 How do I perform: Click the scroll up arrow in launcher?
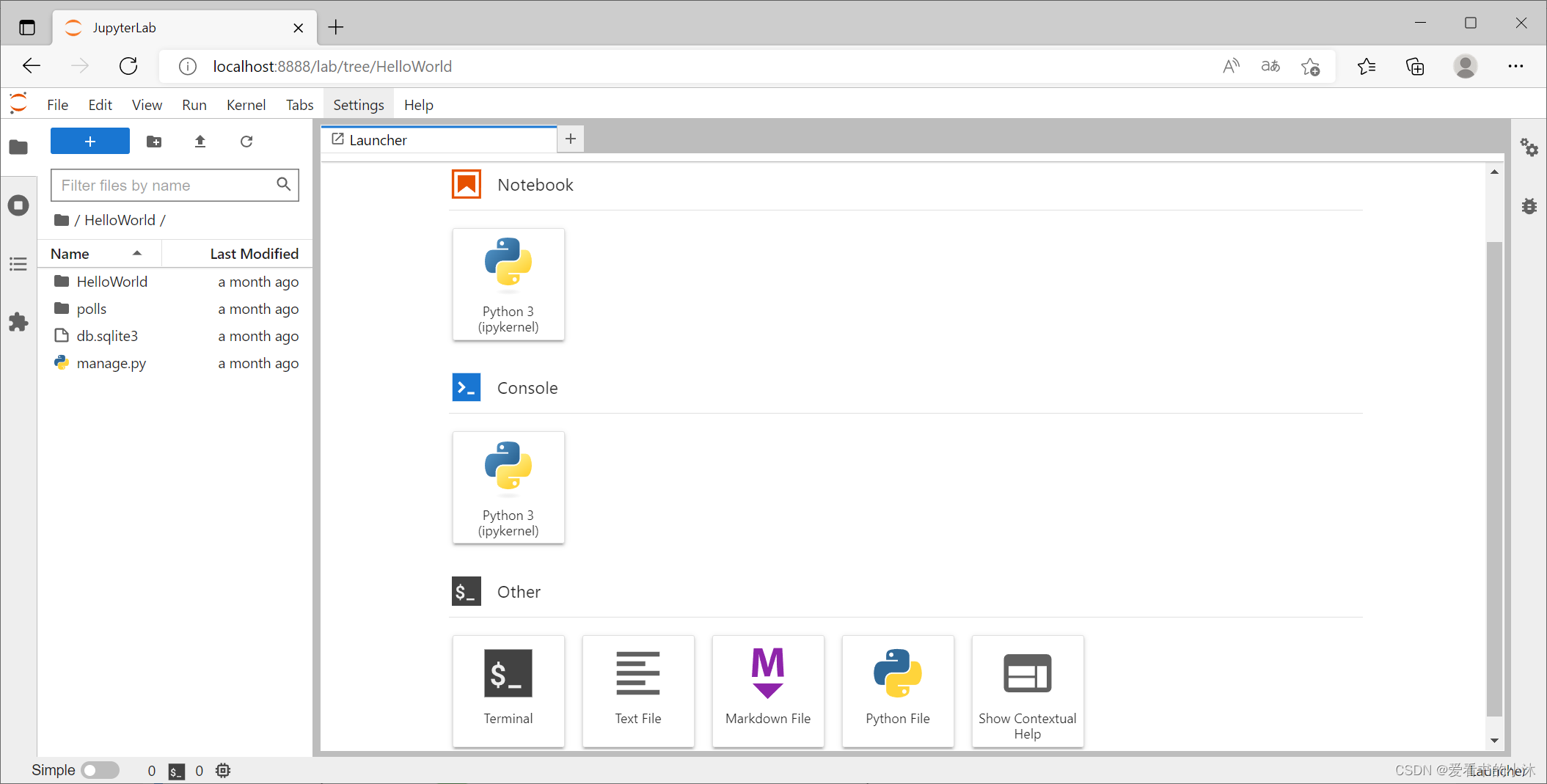[1494, 172]
